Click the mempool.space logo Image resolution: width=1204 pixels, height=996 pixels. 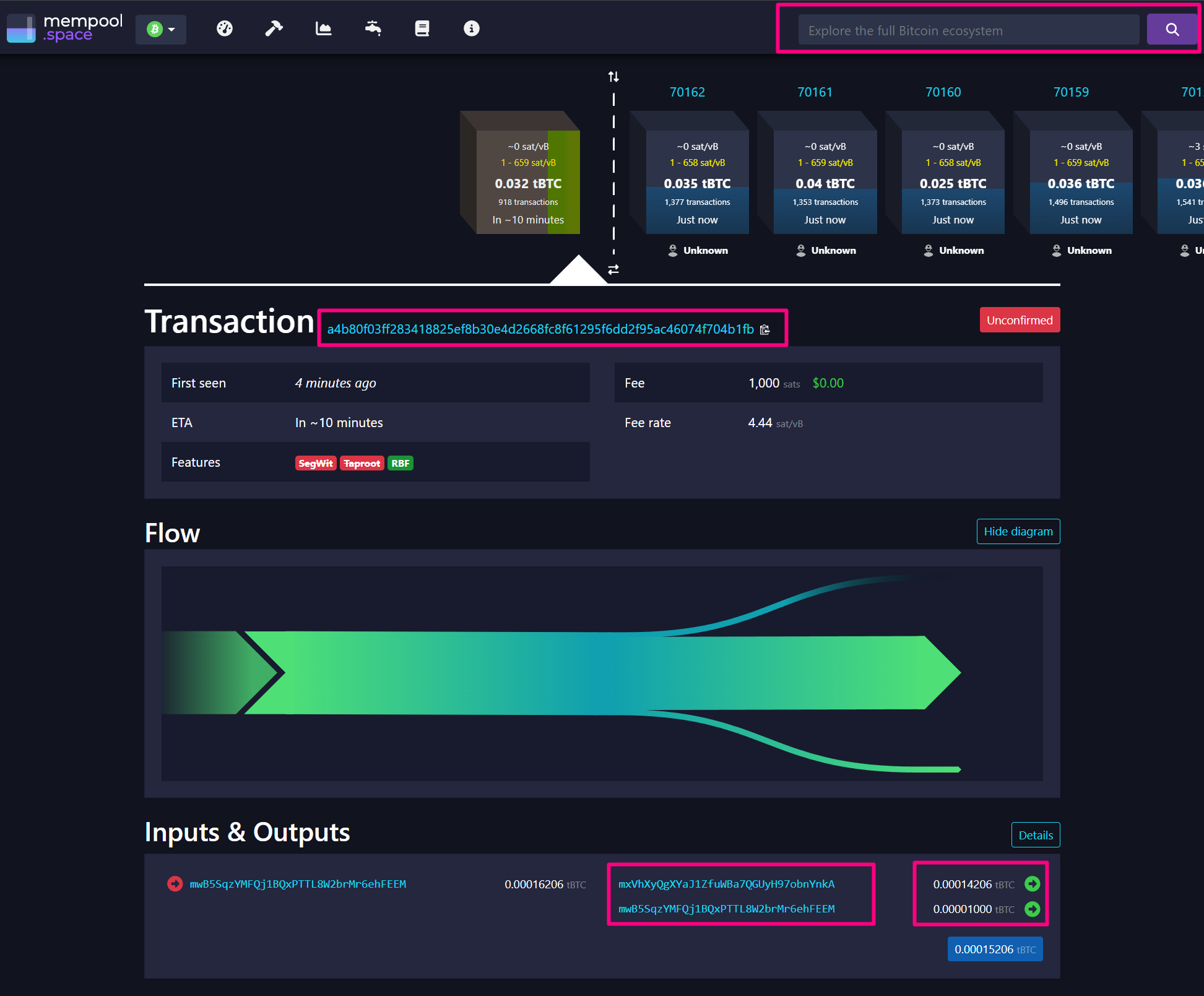pyautogui.click(x=65, y=28)
